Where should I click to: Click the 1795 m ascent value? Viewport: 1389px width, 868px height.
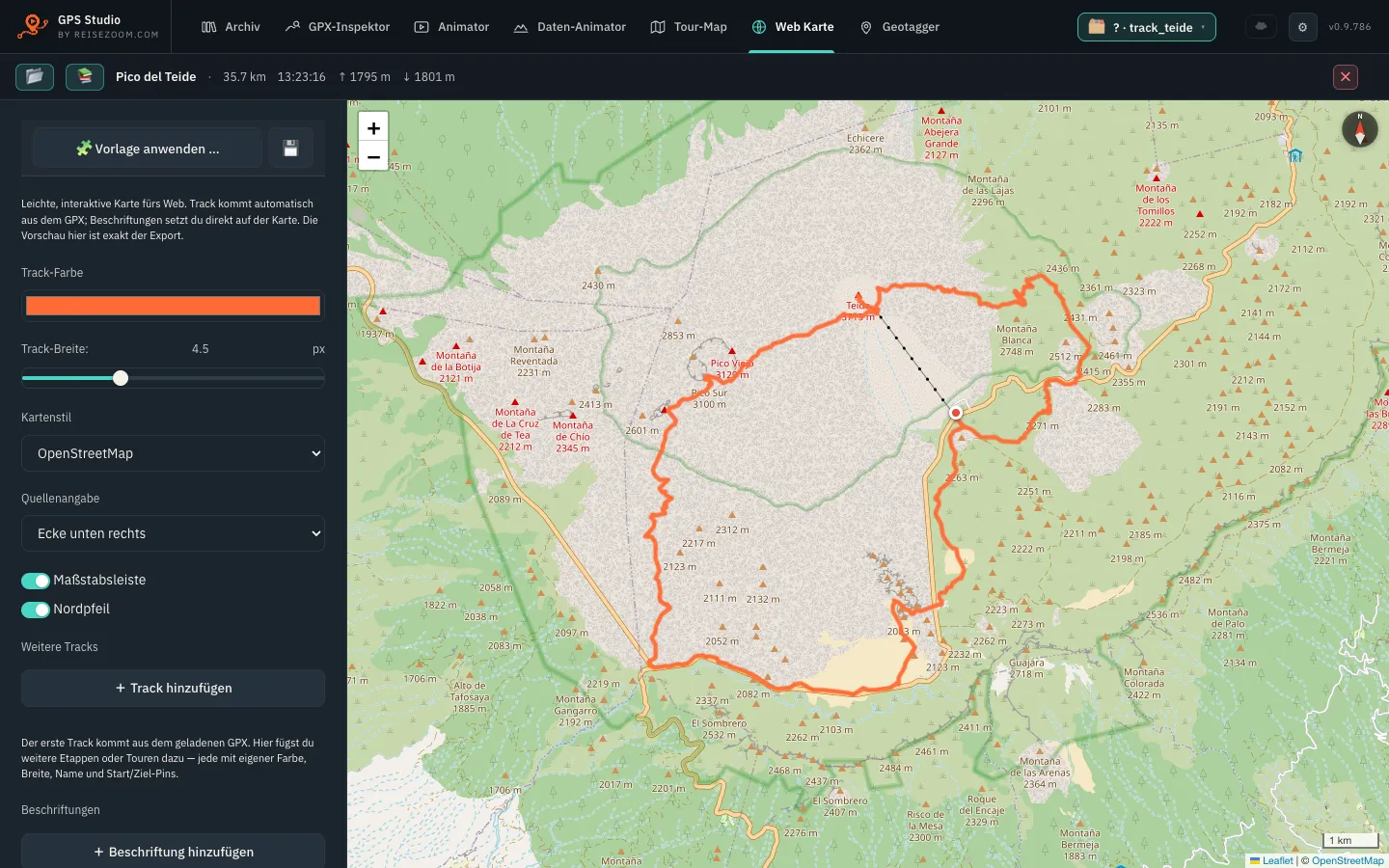365,77
